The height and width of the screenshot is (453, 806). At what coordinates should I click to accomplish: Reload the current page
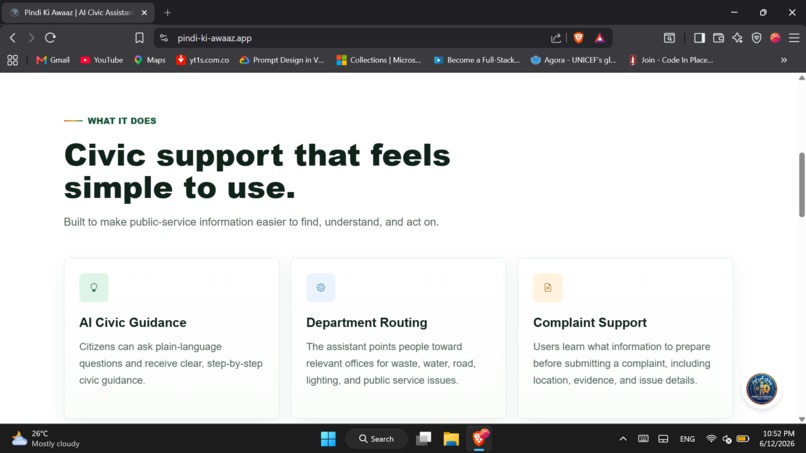pyautogui.click(x=50, y=38)
